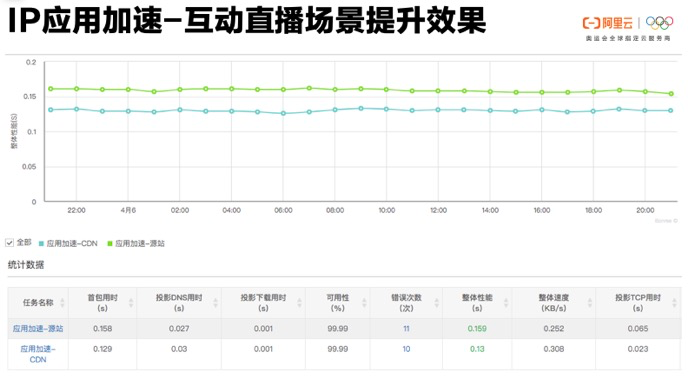695x386 pixels.
Task: Toggle 应用加速-CDN legend series
Action: (68, 244)
